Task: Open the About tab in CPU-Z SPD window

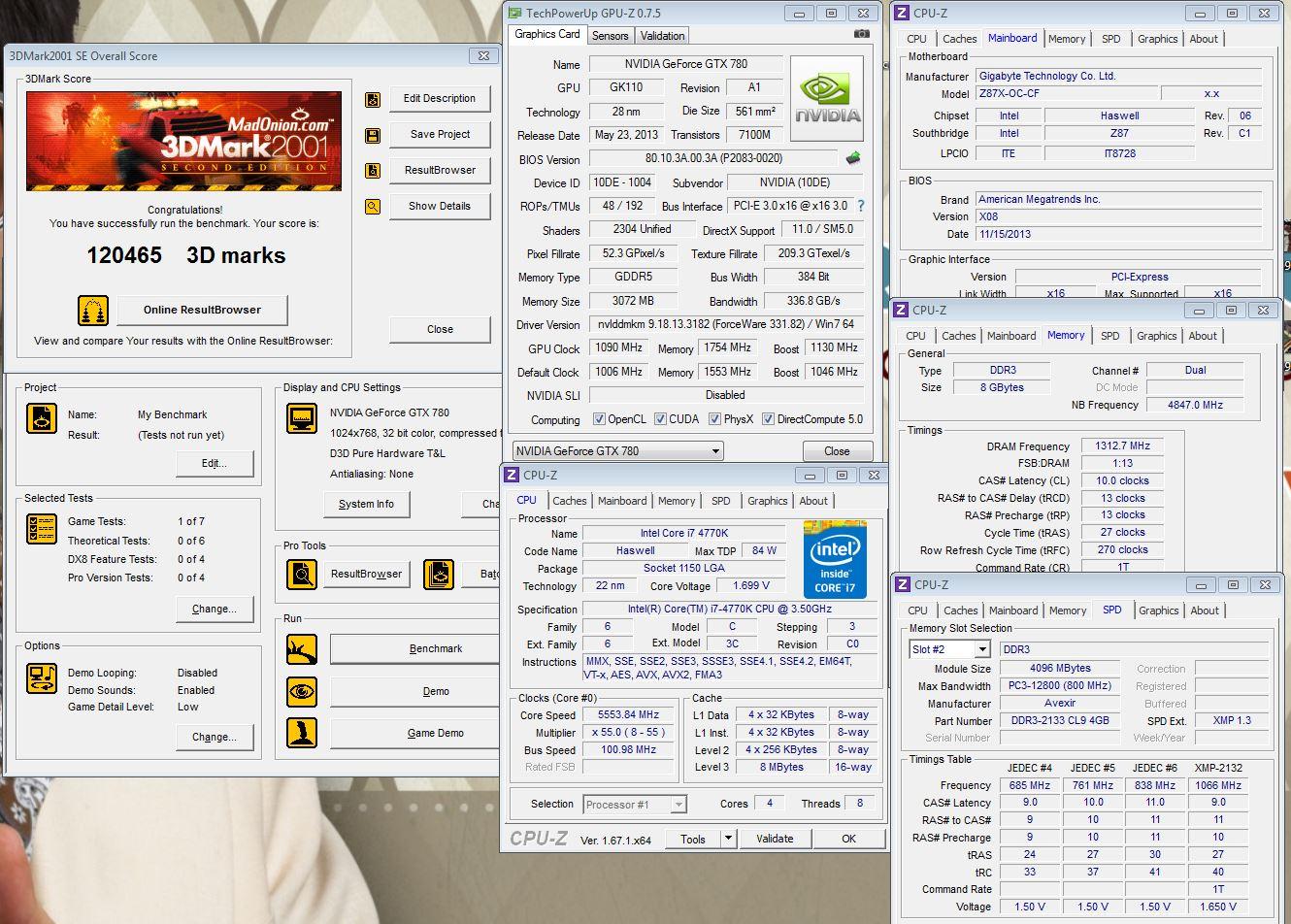Action: [1205, 610]
